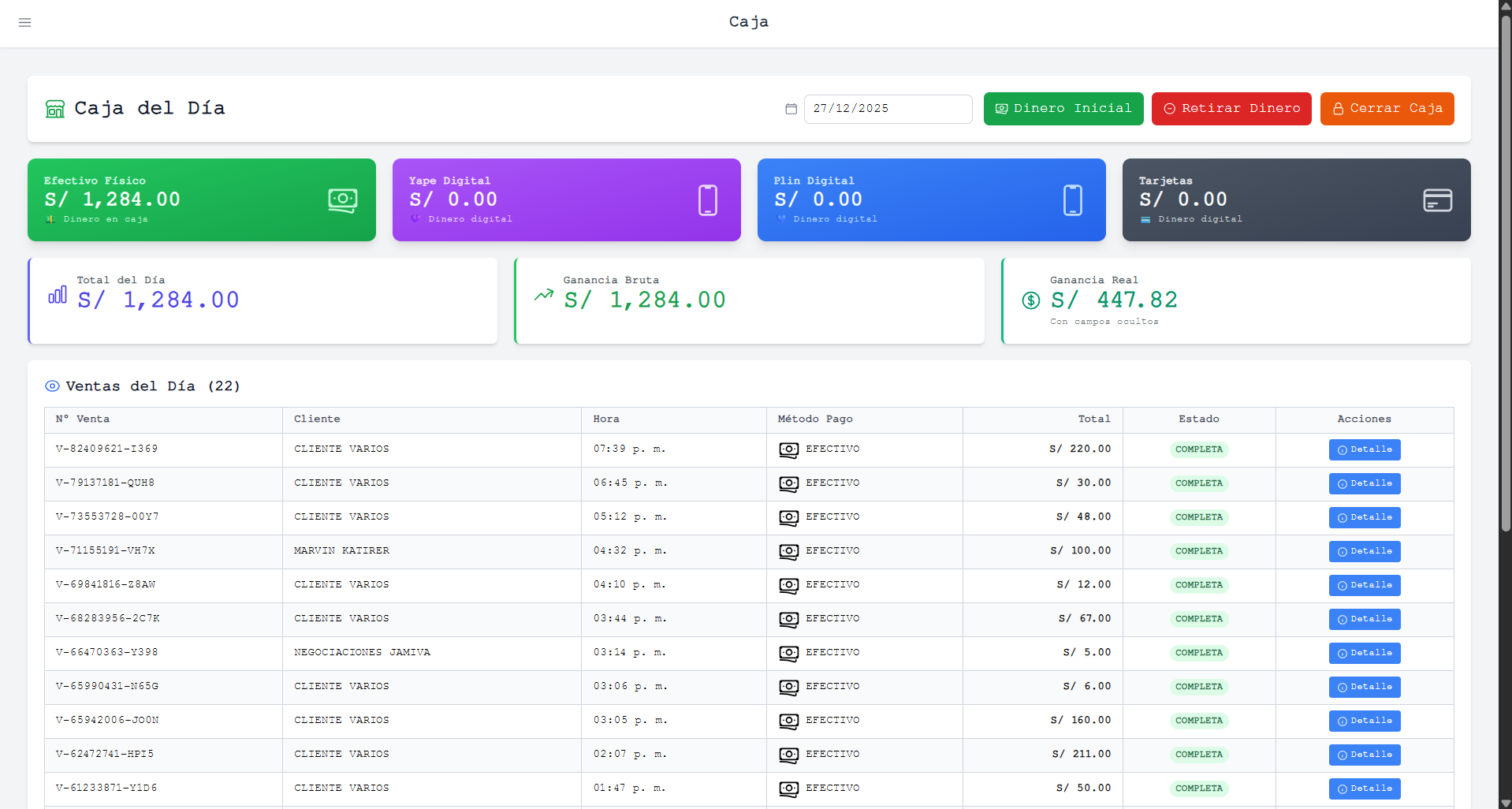Screen dimensions: 1512x809
Task: Click the Dinero Inicial button
Action: 1063,109
